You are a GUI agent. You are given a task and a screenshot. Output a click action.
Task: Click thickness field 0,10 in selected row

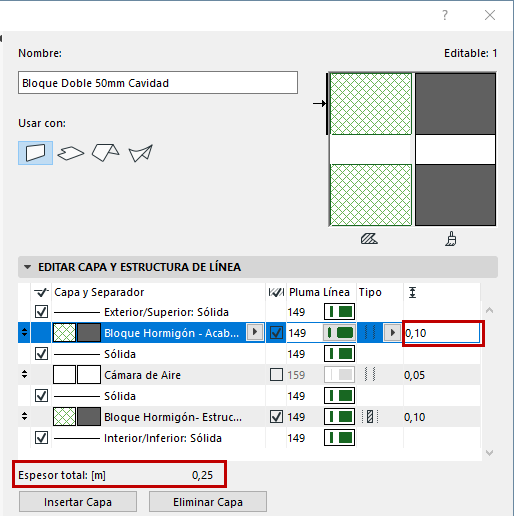click(442, 333)
